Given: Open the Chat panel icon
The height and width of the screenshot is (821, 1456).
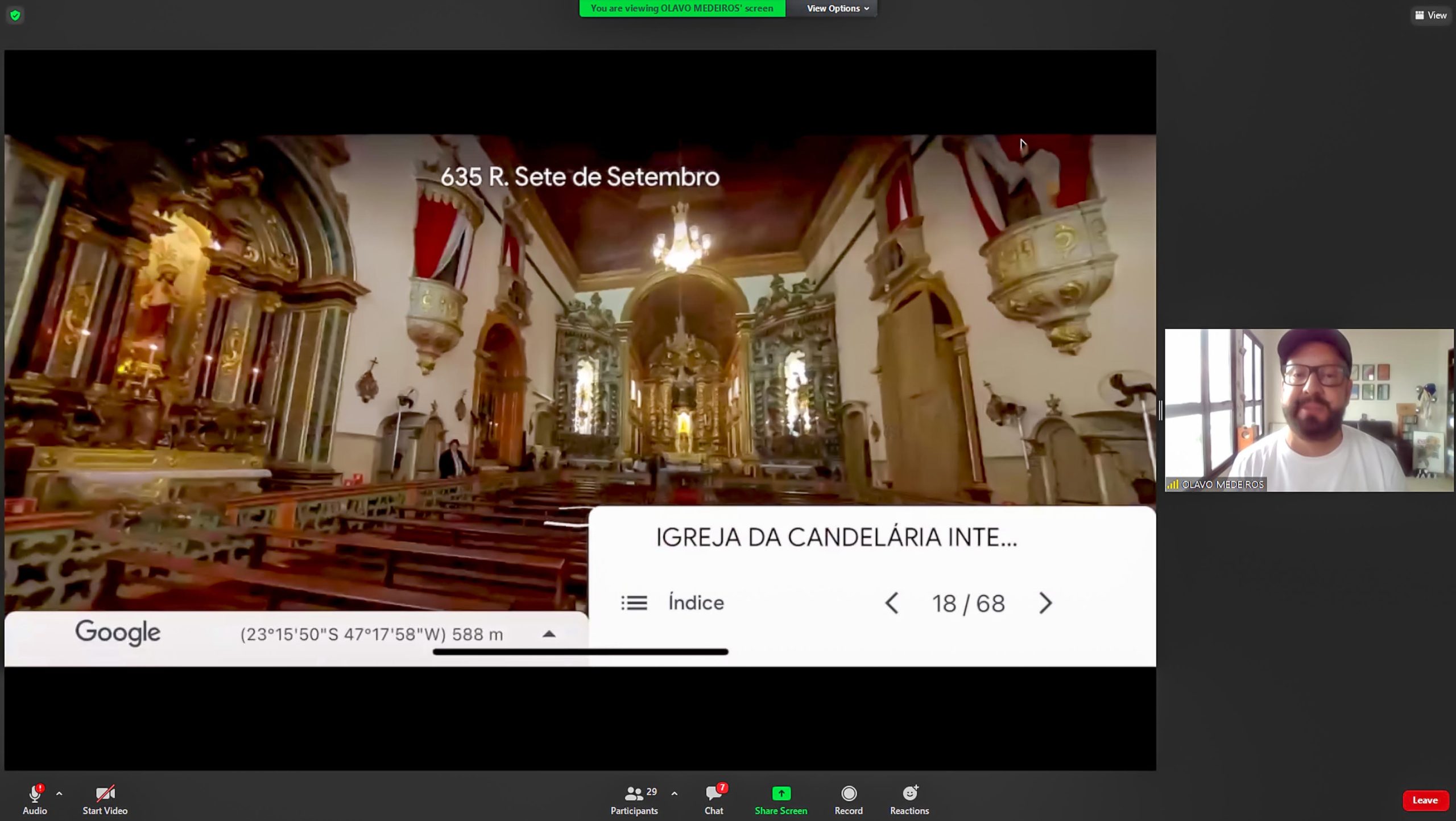Looking at the screenshot, I should pos(713,793).
